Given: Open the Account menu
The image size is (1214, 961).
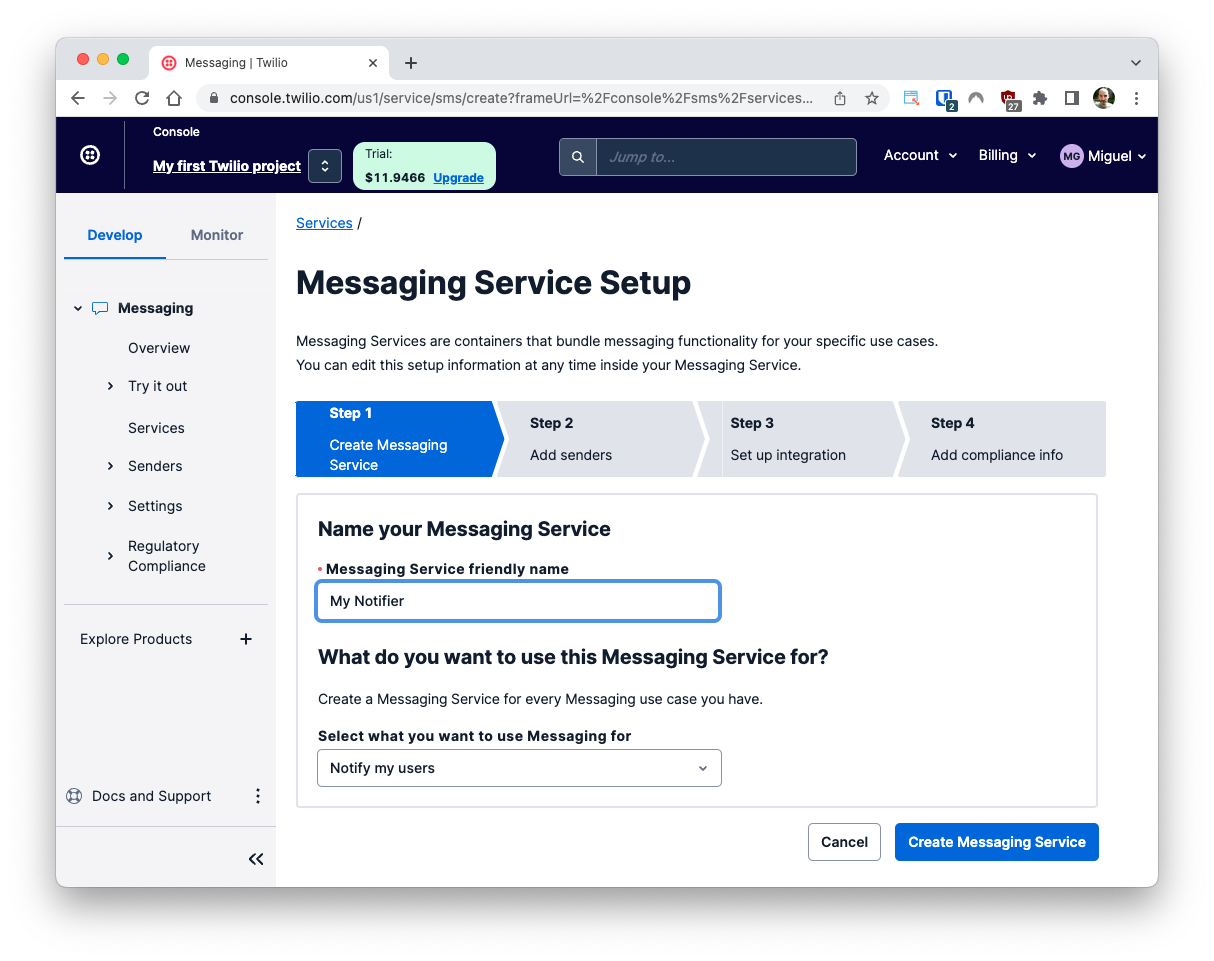Looking at the screenshot, I should point(920,155).
